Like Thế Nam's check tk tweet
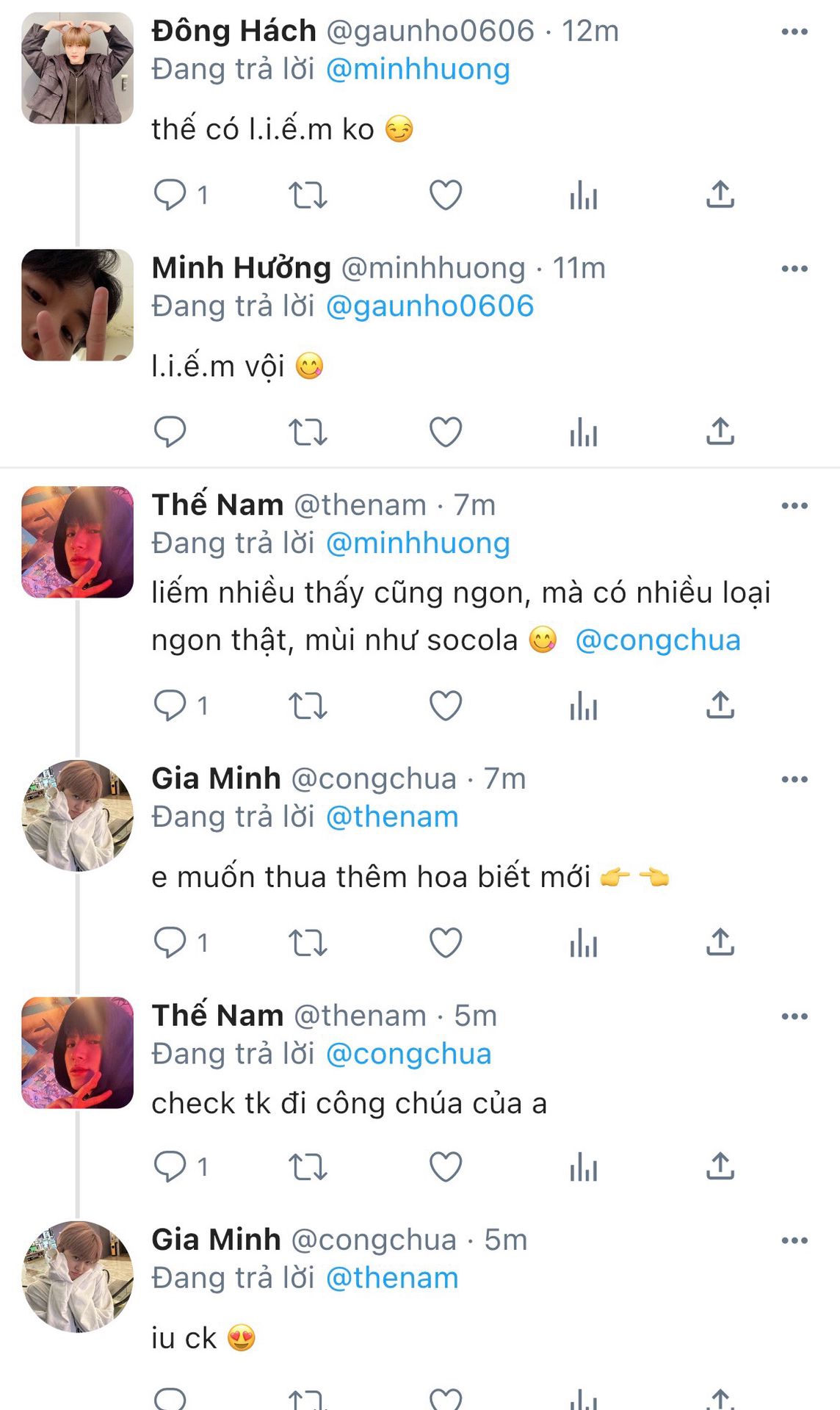The height and width of the screenshot is (1410, 840). 445,1166
